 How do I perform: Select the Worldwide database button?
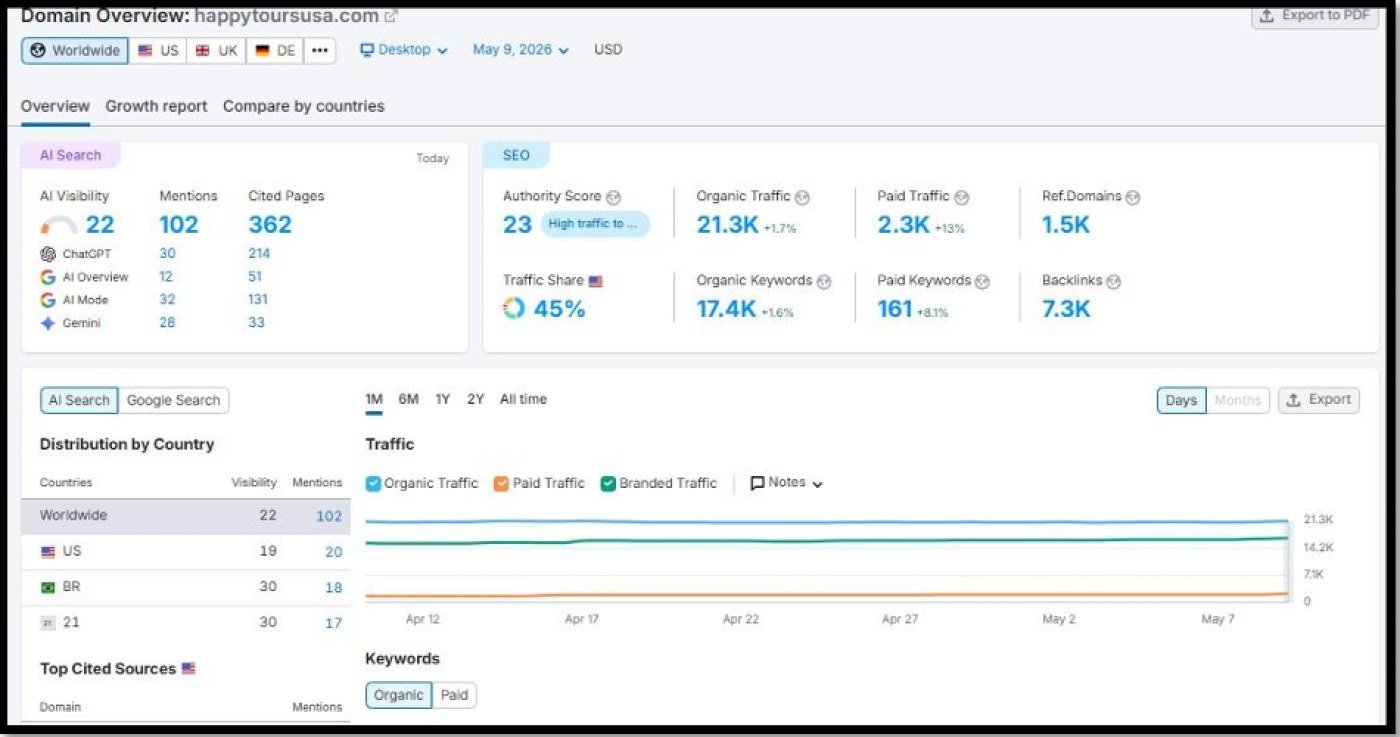tap(75, 50)
